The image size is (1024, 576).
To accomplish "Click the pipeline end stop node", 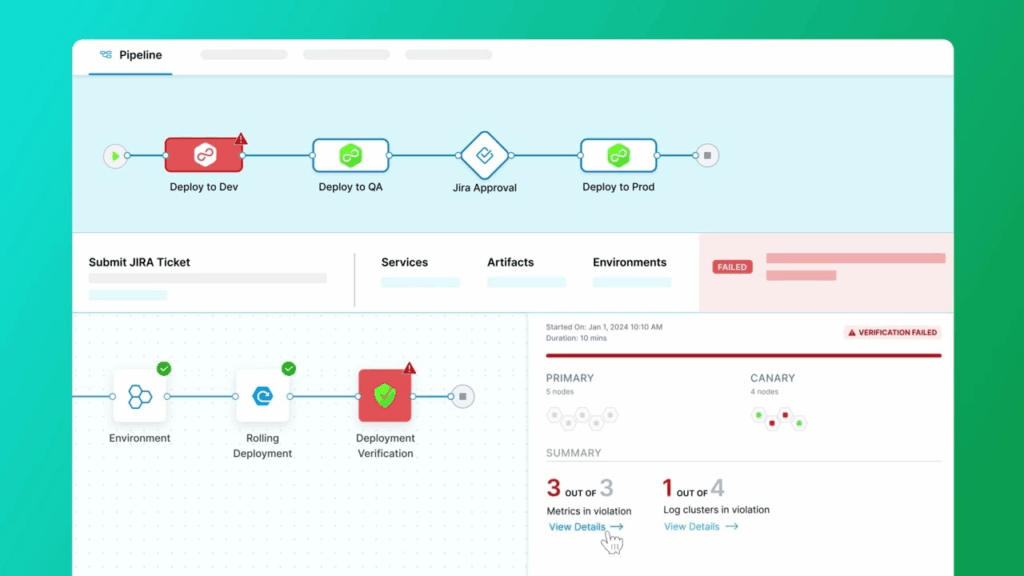I will [x=707, y=156].
